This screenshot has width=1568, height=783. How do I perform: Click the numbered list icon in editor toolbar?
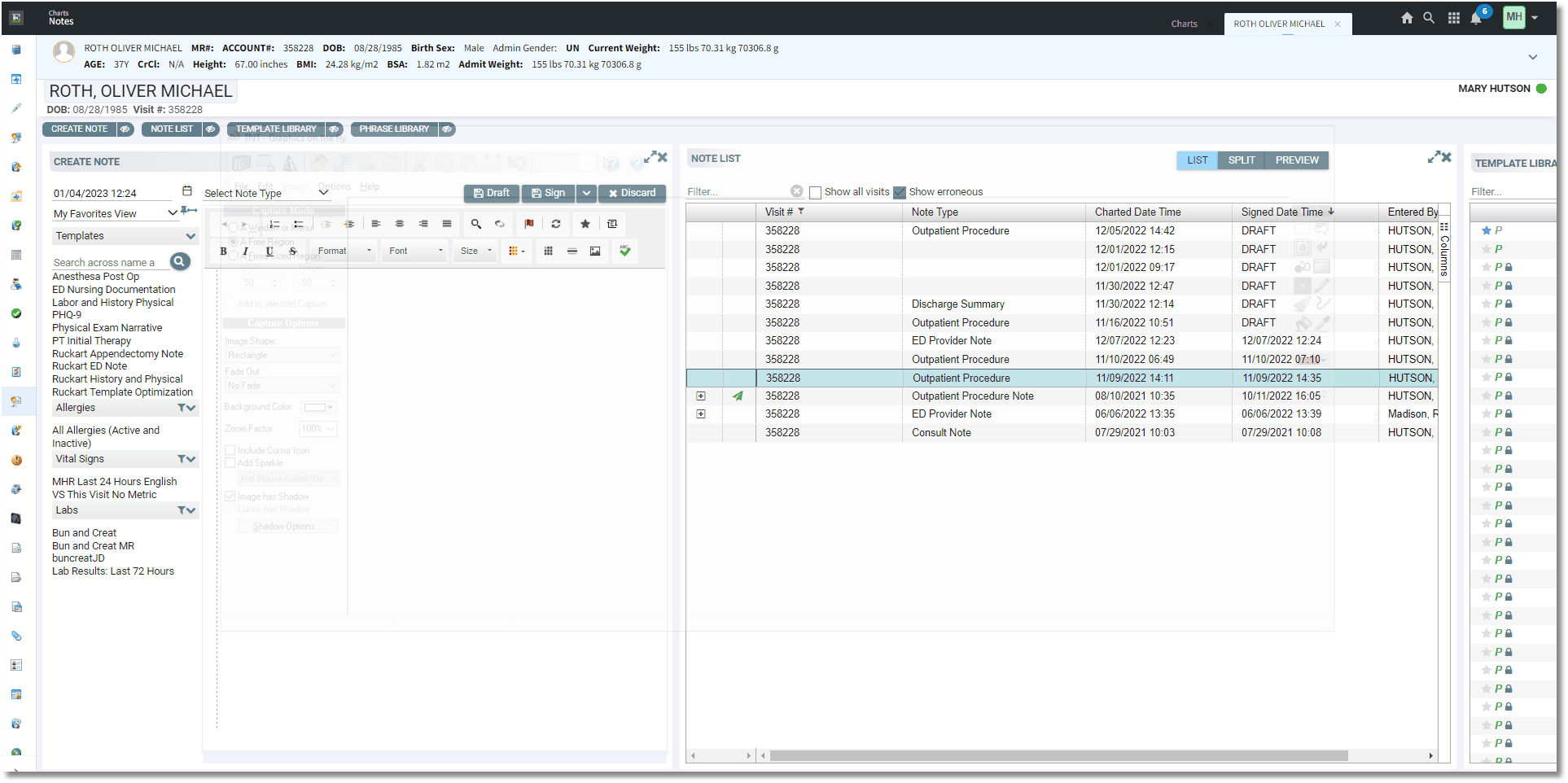(x=274, y=224)
